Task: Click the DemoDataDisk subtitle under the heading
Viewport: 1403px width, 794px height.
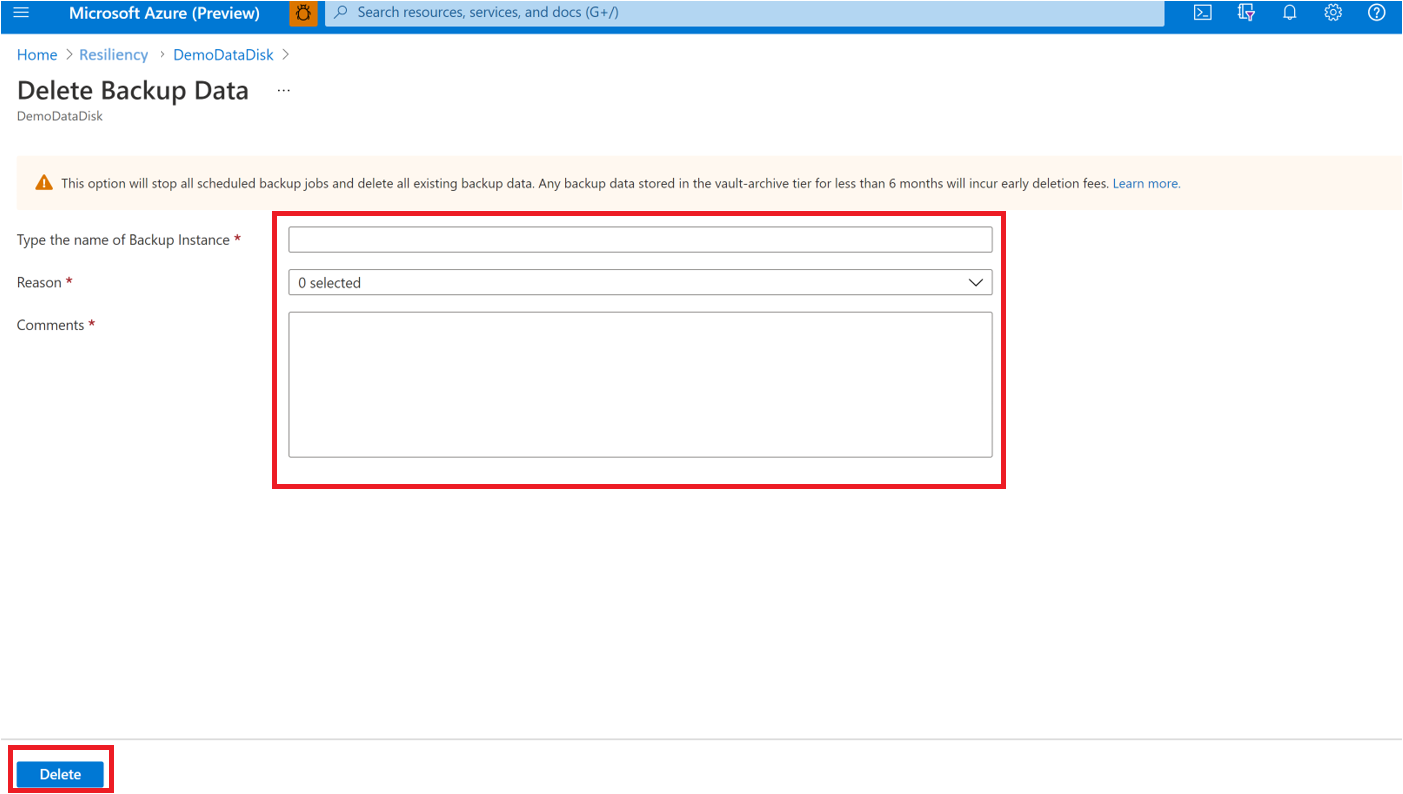Action: tap(60, 116)
